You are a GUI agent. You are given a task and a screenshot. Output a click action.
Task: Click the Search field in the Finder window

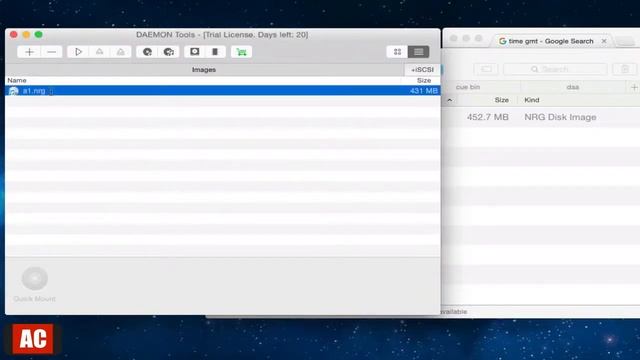[x=555, y=69]
